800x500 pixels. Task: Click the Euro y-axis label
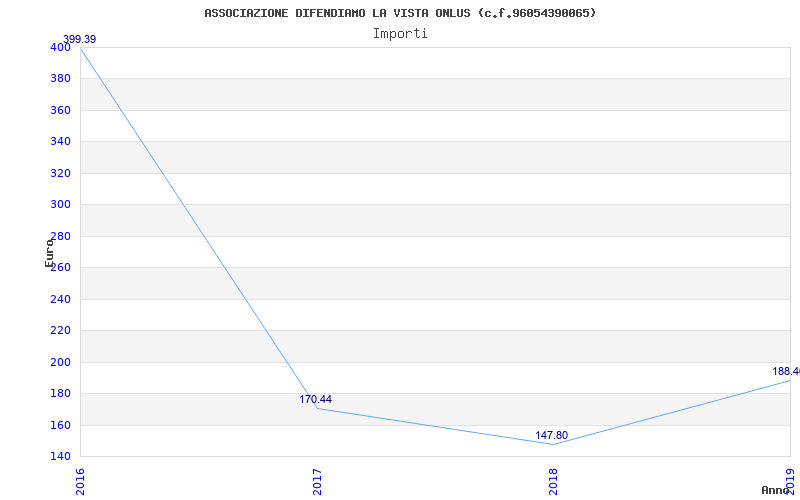pyautogui.click(x=49, y=252)
